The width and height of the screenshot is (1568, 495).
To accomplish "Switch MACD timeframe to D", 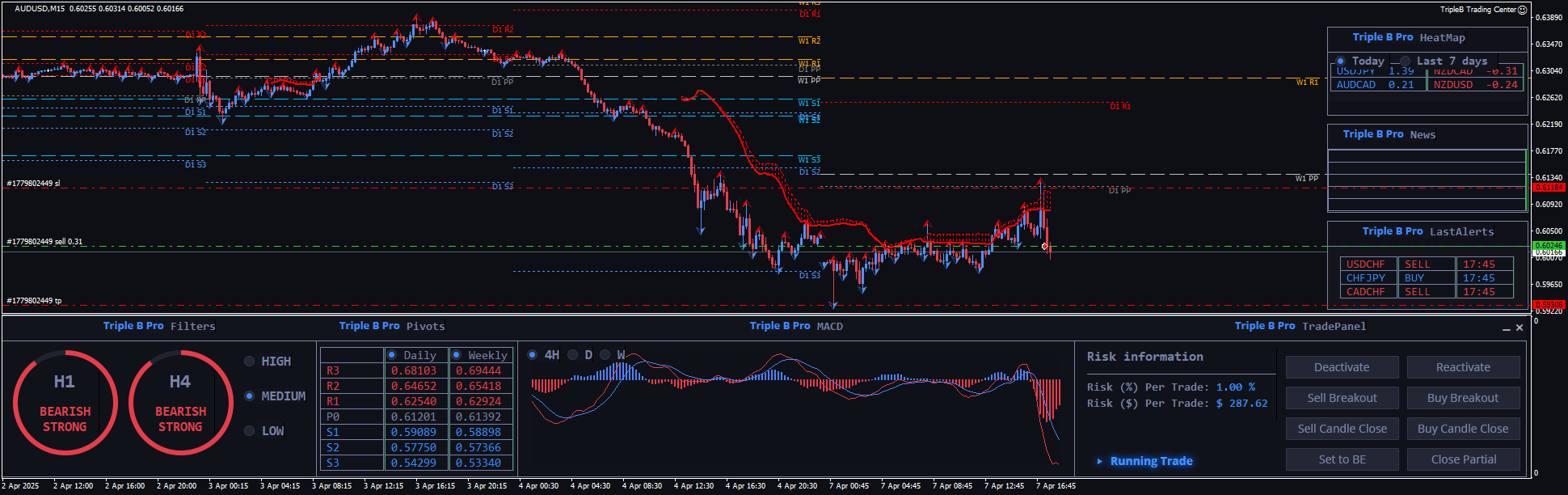I will coord(573,355).
